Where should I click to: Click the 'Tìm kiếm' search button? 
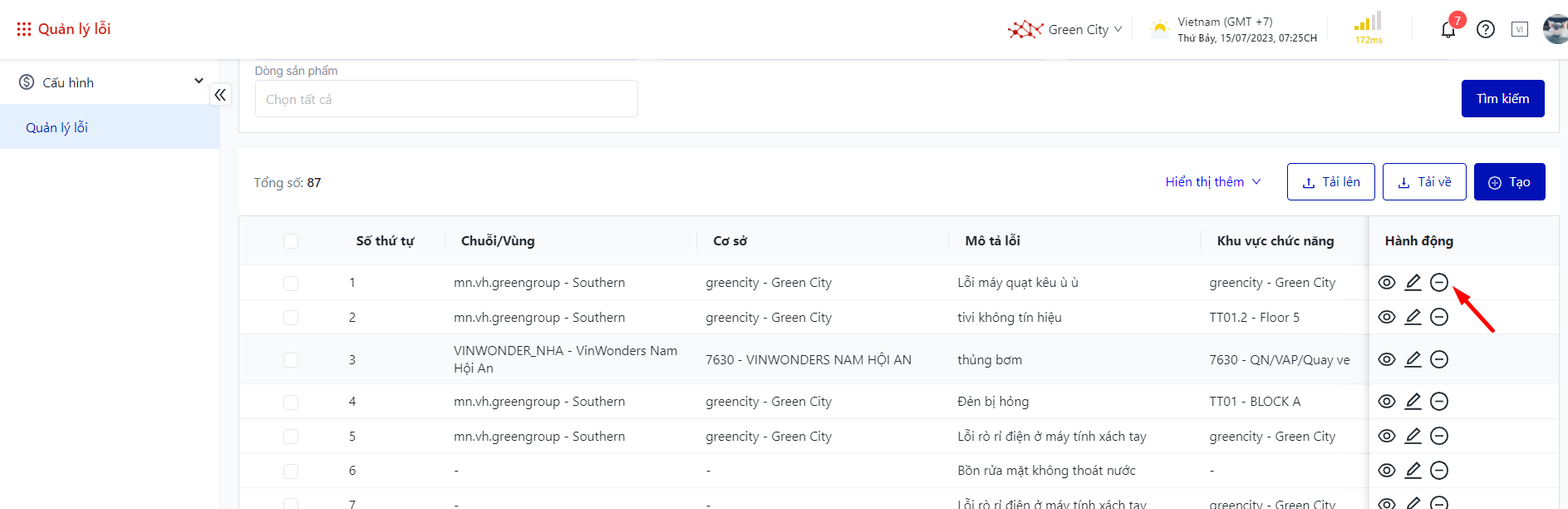(x=1502, y=99)
